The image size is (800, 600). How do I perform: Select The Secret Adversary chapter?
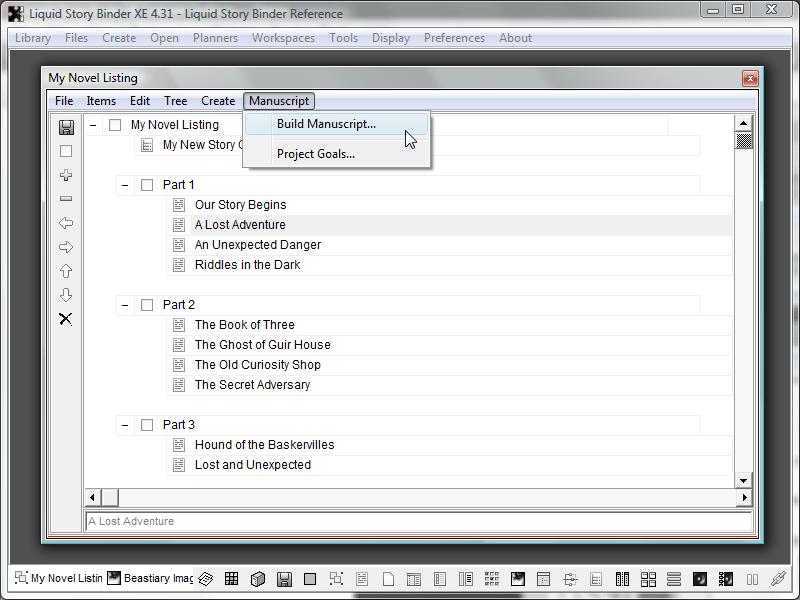click(x=252, y=385)
